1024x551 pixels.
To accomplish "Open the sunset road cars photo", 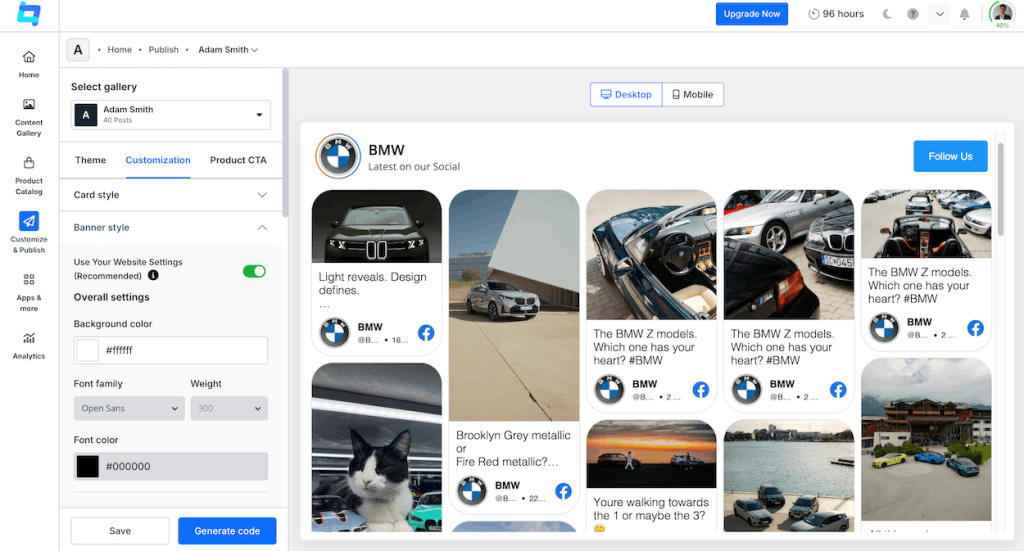I will coord(651,454).
